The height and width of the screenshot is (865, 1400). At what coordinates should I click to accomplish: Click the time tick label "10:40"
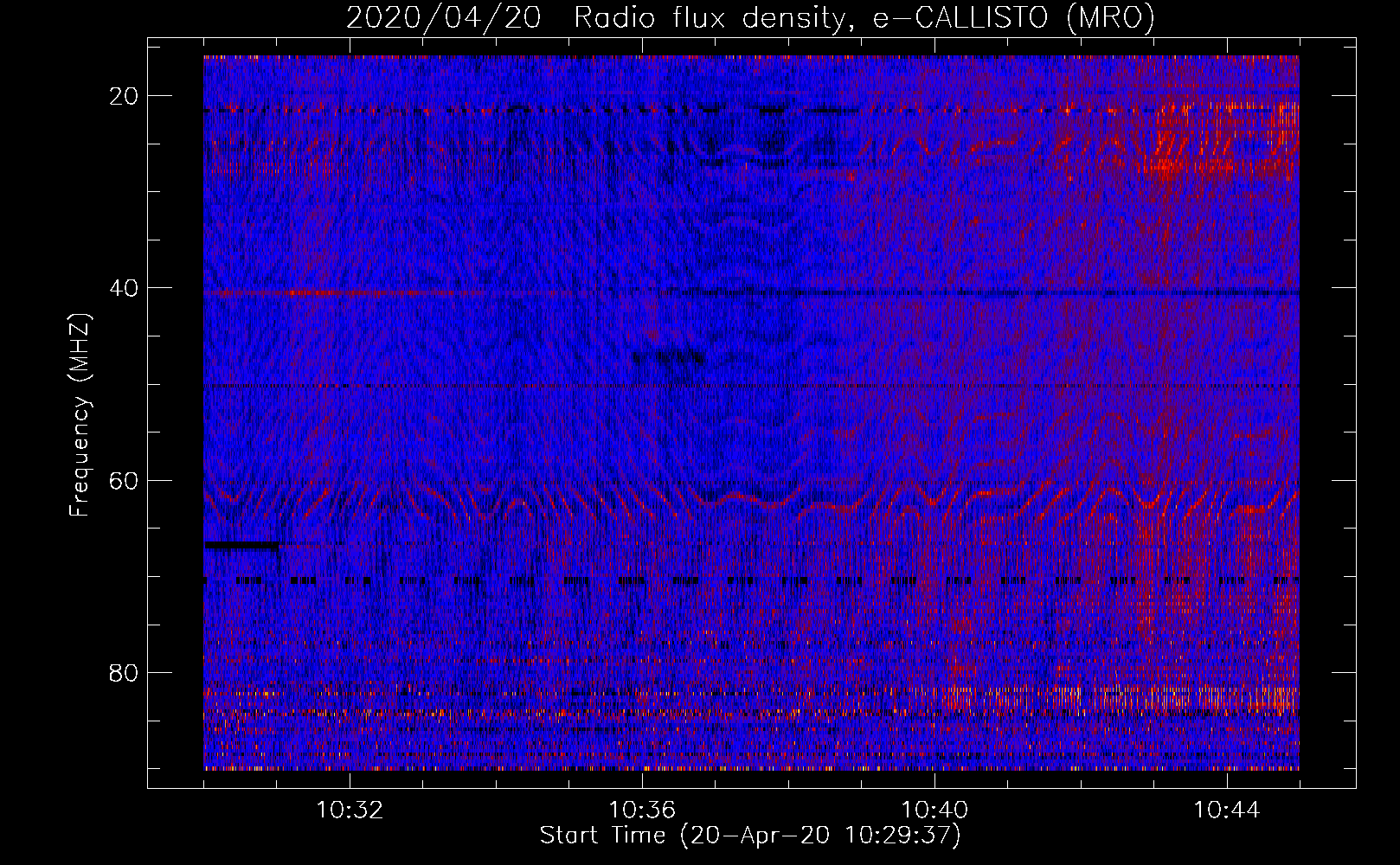(x=934, y=811)
